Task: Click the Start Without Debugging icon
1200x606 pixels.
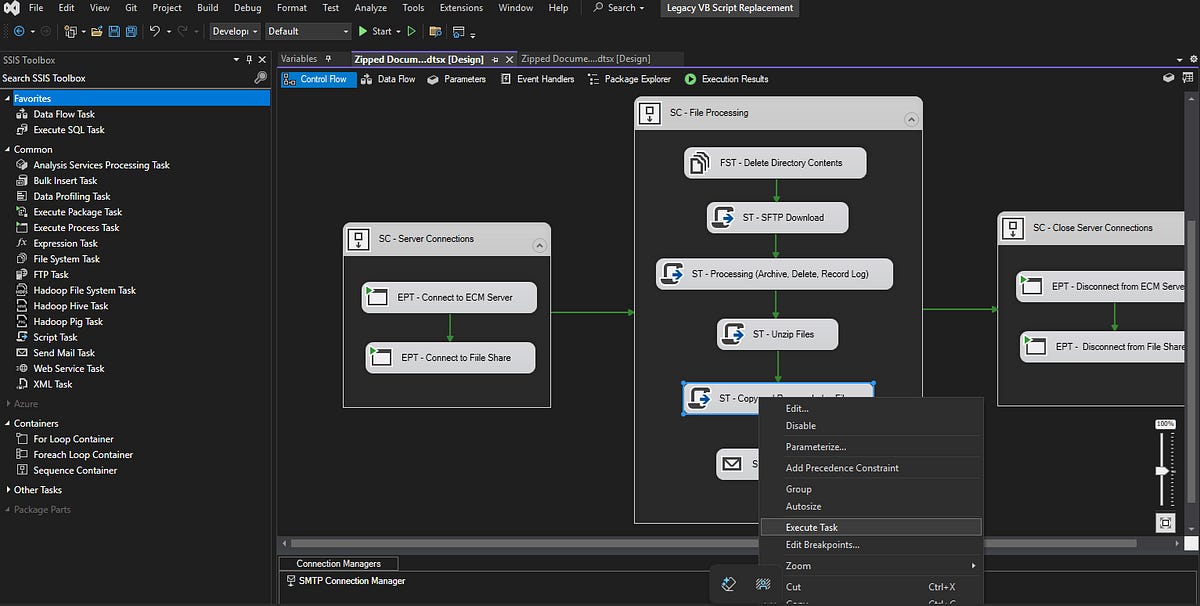Action: coord(411,32)
